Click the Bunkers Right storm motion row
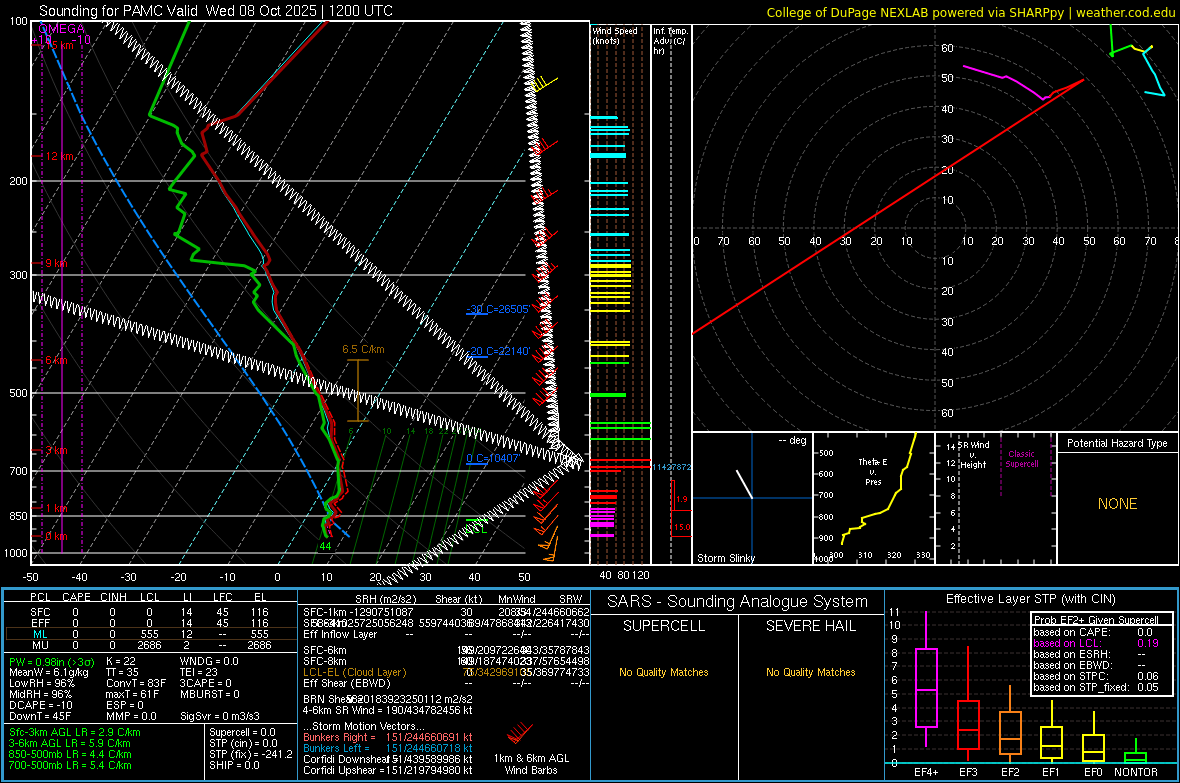The image size is (1180, 783). click(x=388, y=737)
